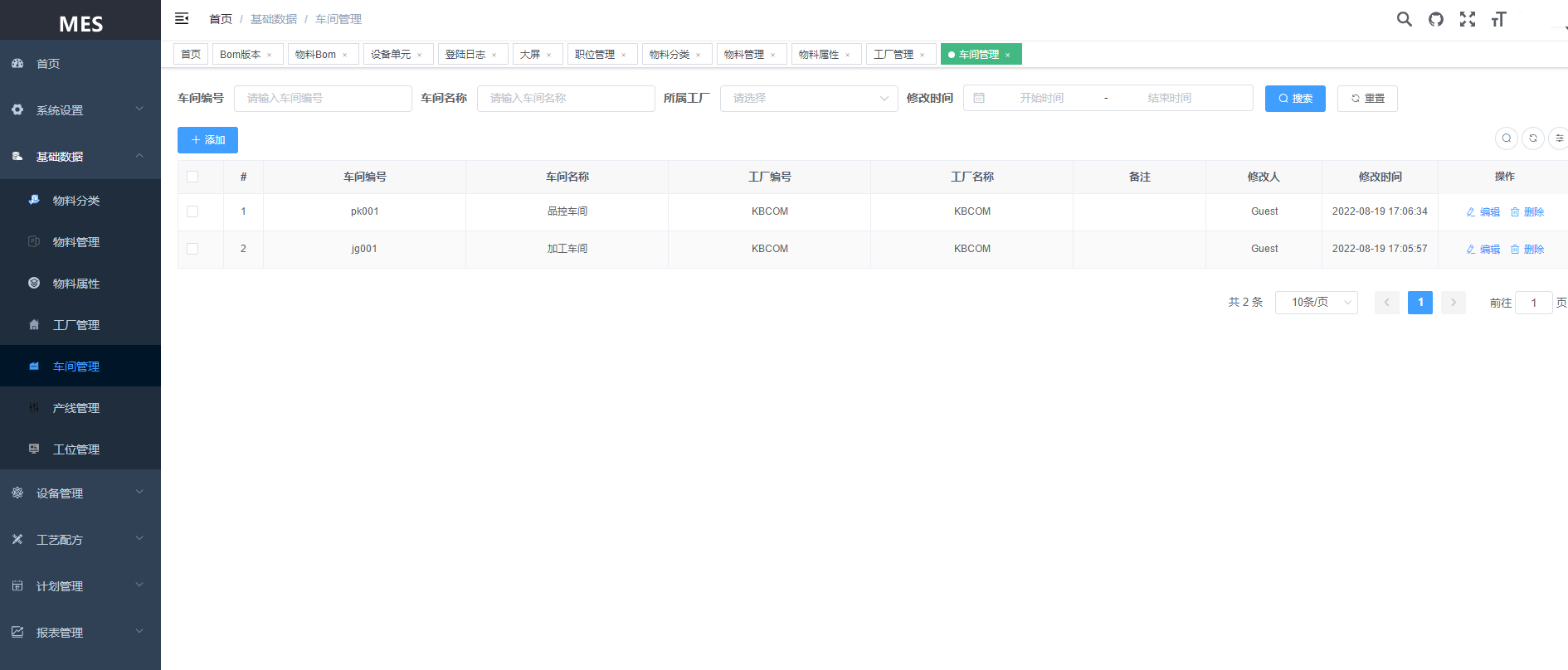Open 产线管理 in the sidebar
Viewport: 1568px width, 670px height.
click(76, 408)
